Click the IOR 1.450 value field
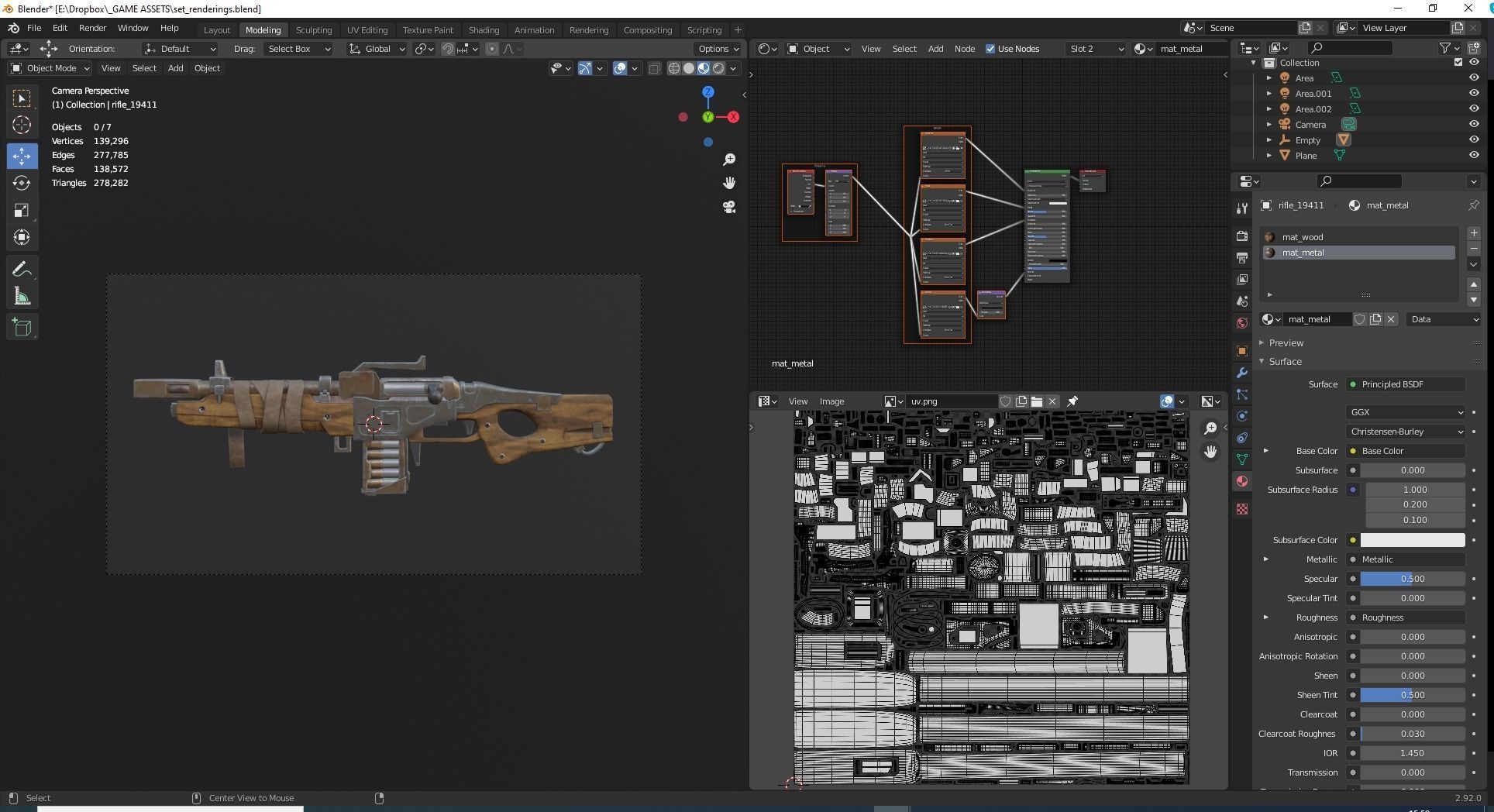 click(x=1413, y=753)
